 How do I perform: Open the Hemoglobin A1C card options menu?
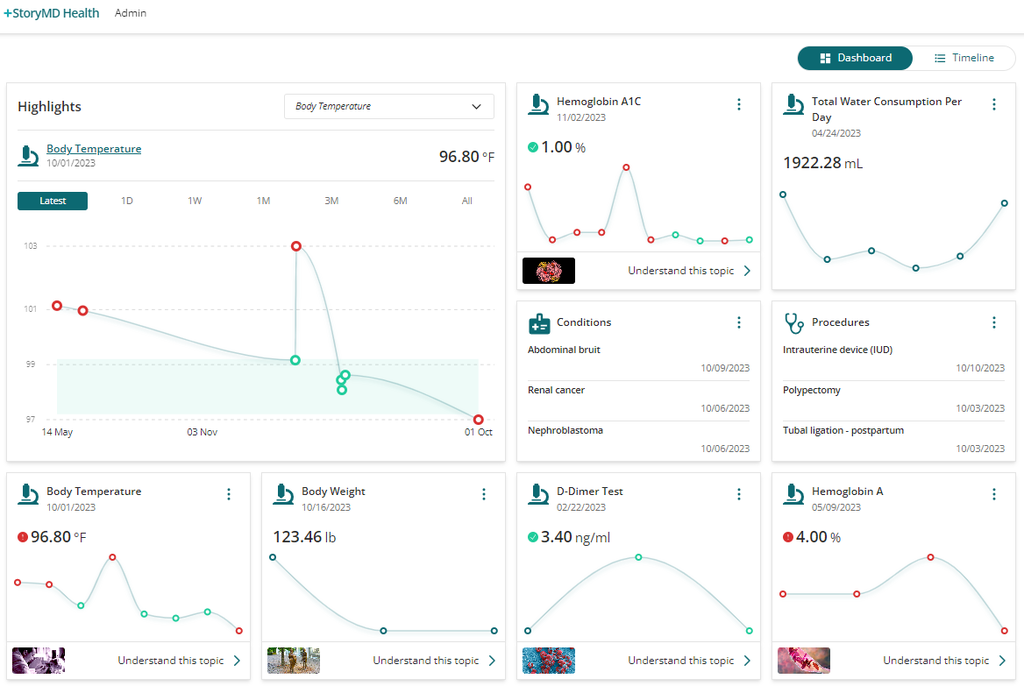(739, 105)
